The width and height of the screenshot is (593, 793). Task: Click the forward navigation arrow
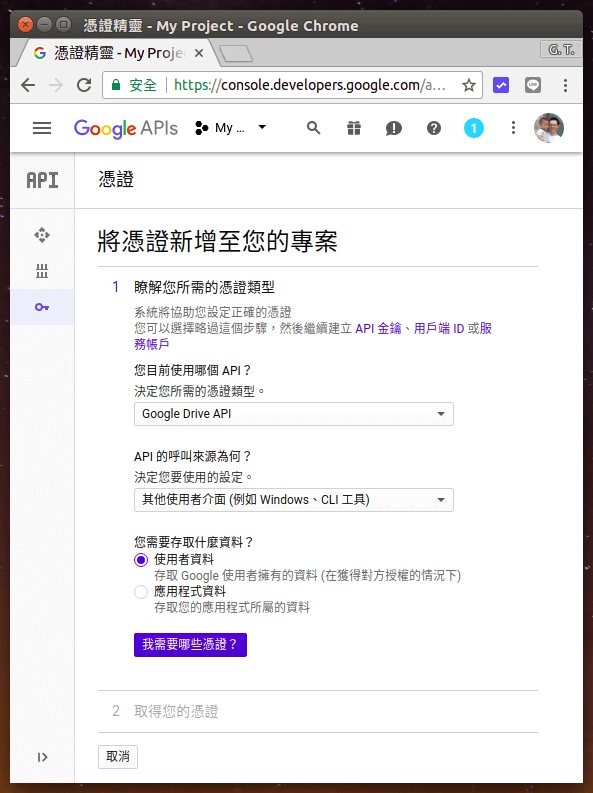point(56,85)
